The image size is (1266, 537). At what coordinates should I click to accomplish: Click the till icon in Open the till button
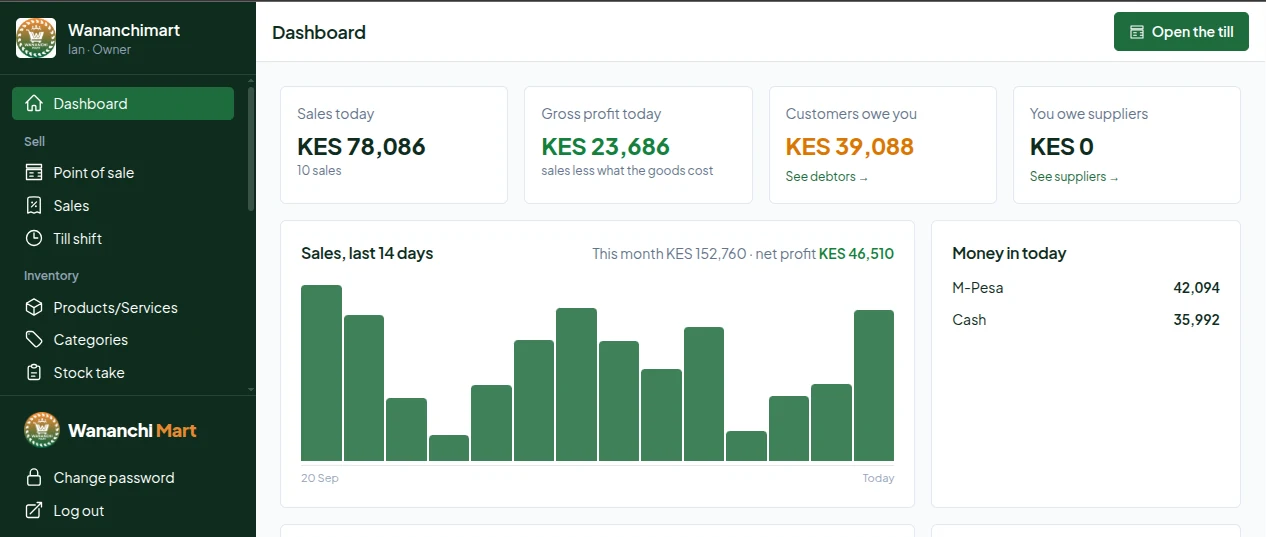1137,32
